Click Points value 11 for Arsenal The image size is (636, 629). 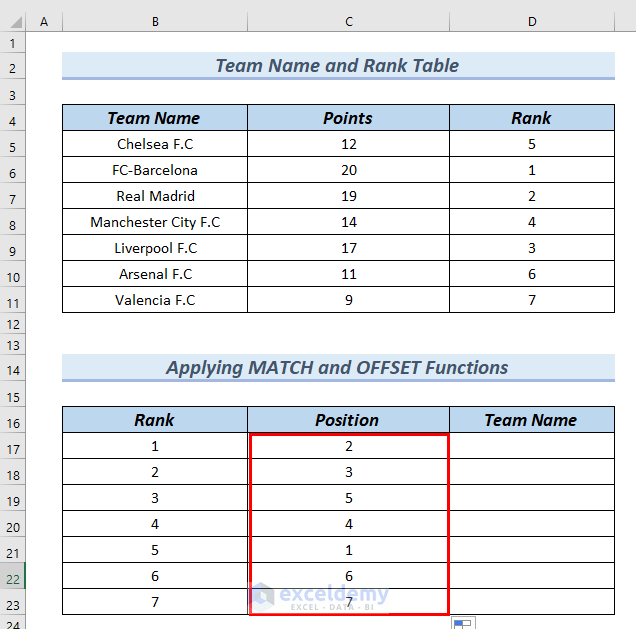pyautogui.click(x=348, y=274)
